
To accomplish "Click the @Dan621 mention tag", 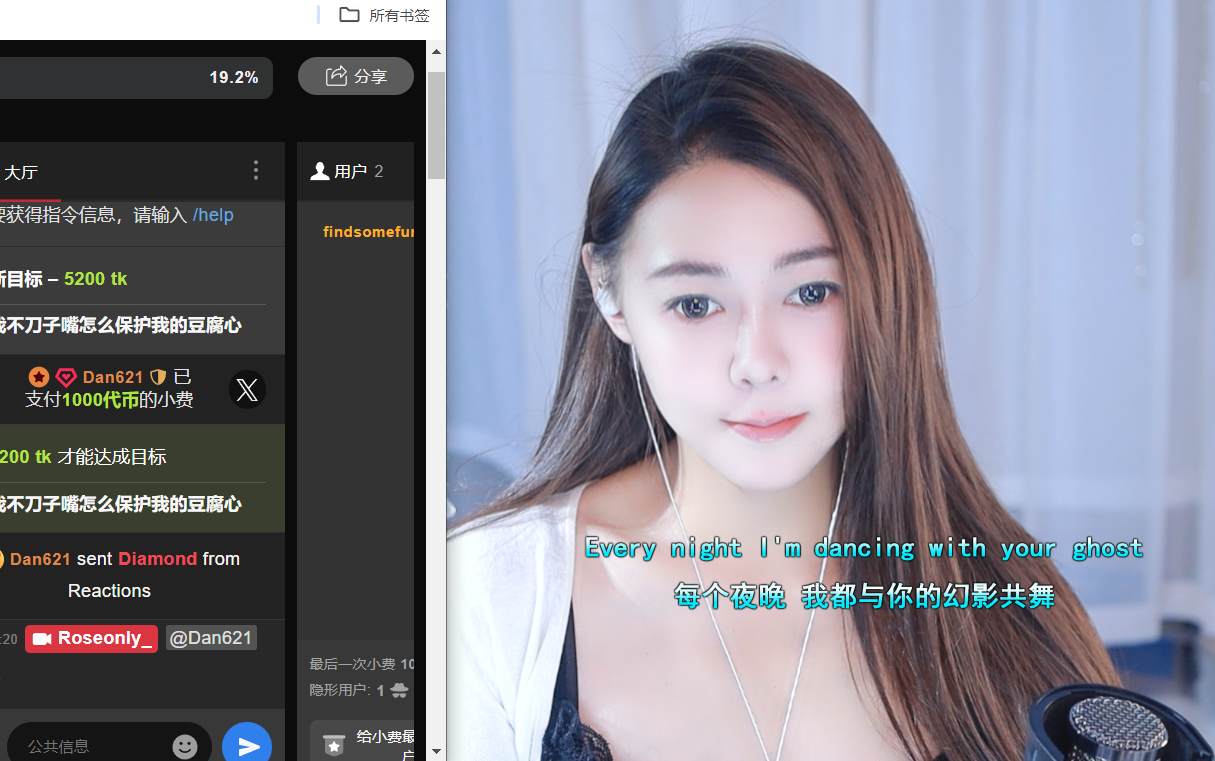I will tap(211, 638).
